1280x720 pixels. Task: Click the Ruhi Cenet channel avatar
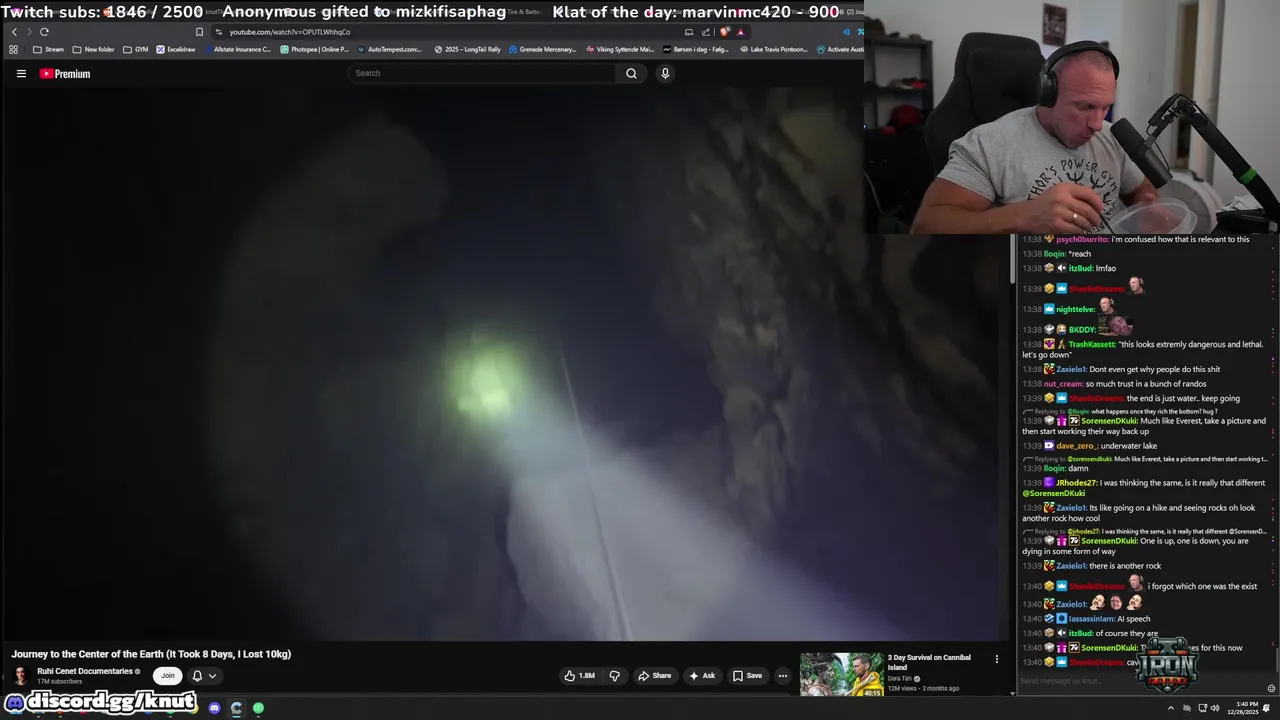(x=21, y=675)
